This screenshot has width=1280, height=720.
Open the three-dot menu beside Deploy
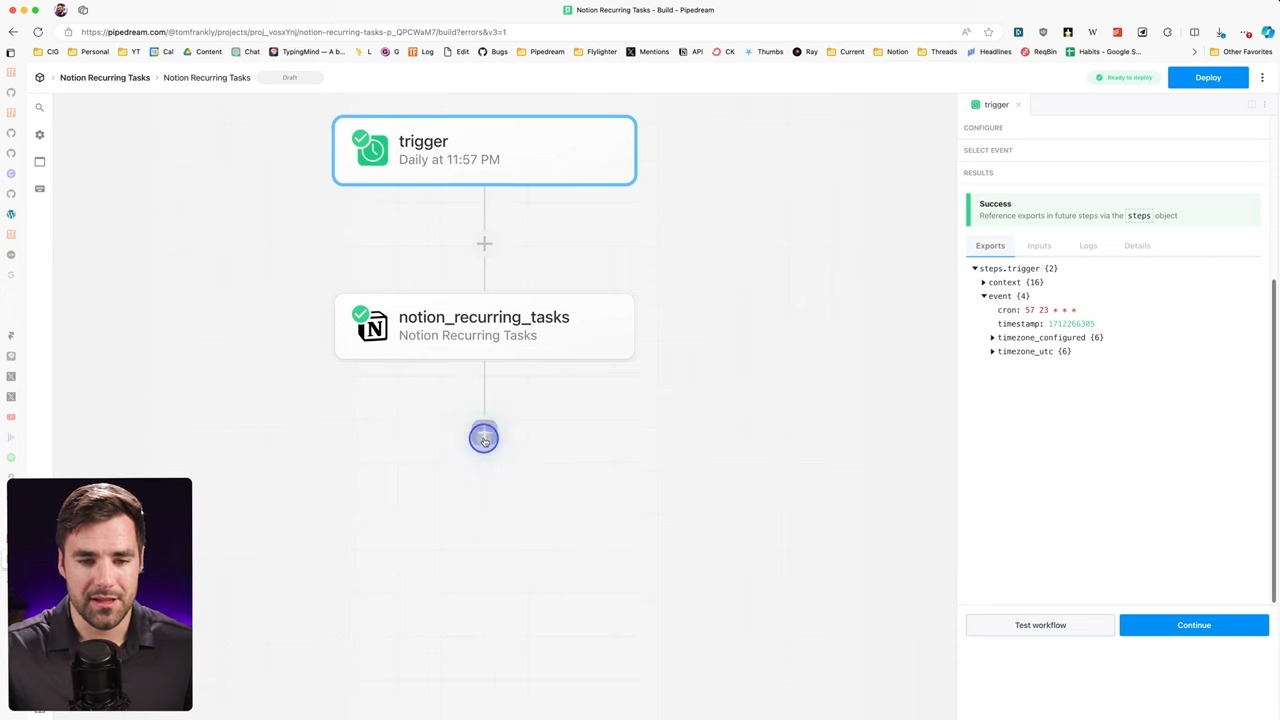pos(1262,78)
